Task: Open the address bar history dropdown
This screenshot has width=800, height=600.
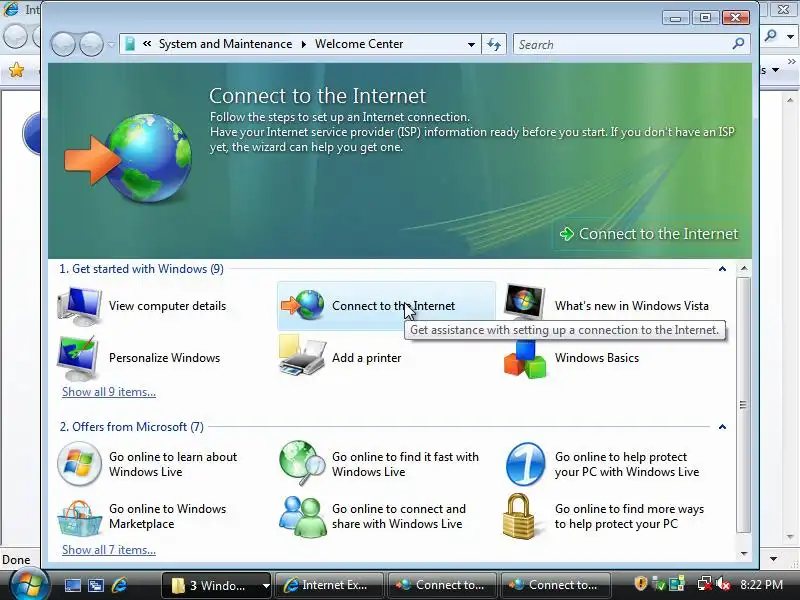Action: point(471,45)
